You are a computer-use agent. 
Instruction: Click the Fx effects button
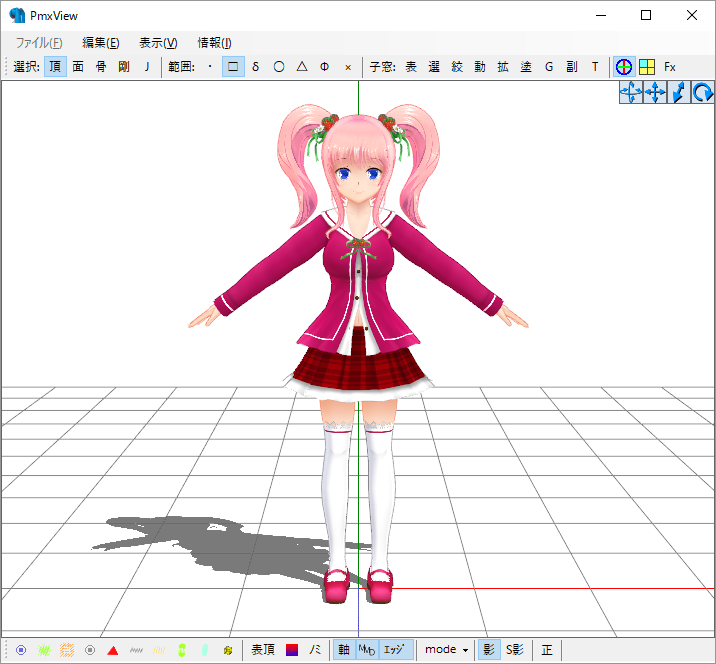click(670, 67)
